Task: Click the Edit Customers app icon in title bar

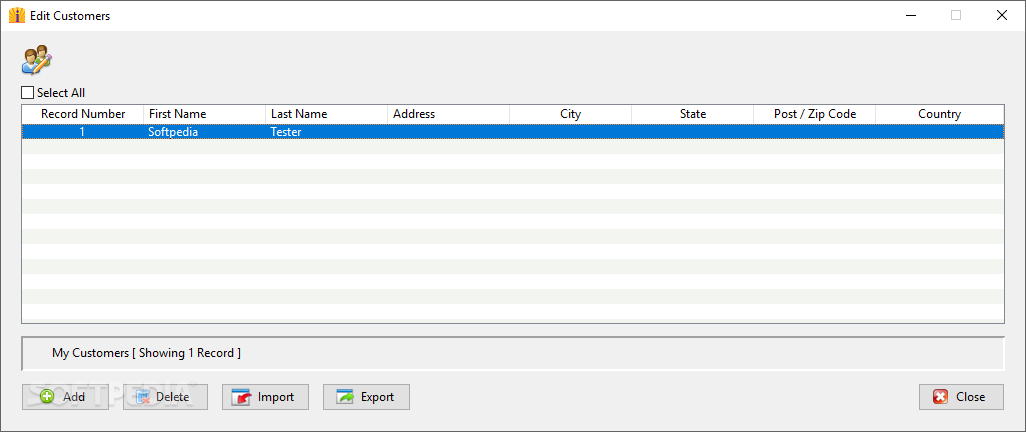Action: [16, 15]
